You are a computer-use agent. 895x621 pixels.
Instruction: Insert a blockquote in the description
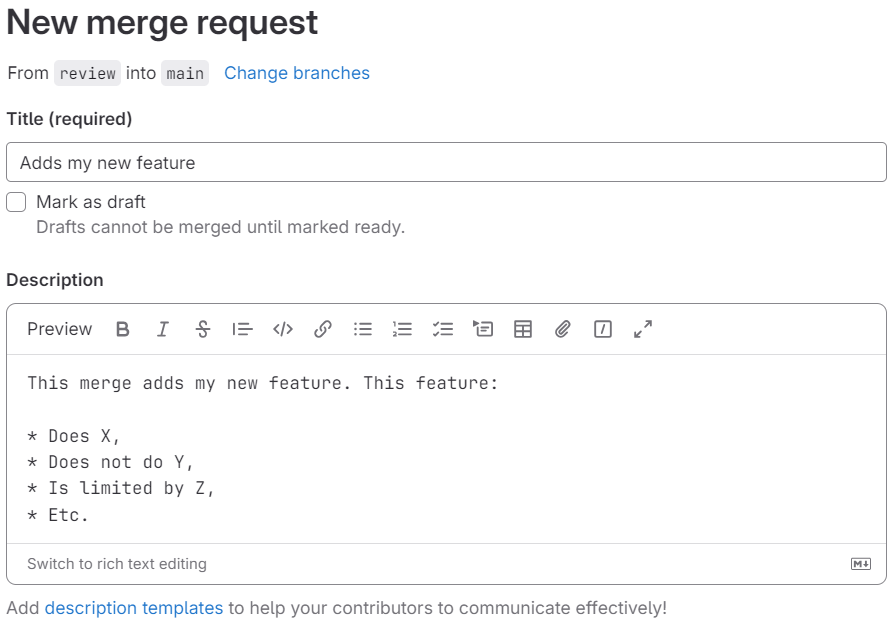243,329
